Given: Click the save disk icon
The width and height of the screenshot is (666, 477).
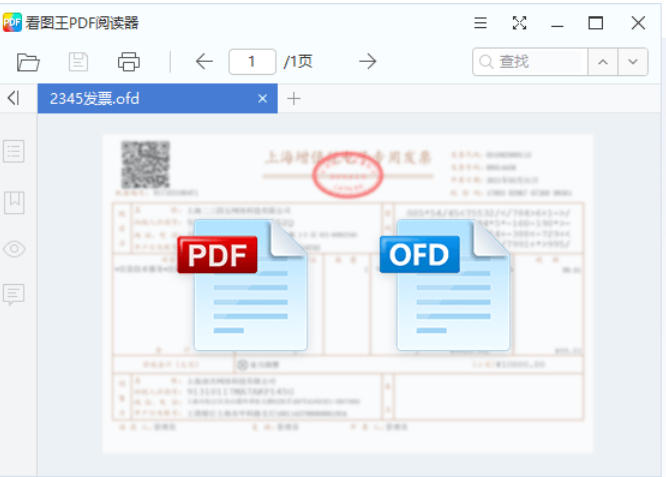Looking at the screenshot, I should 78,62.
